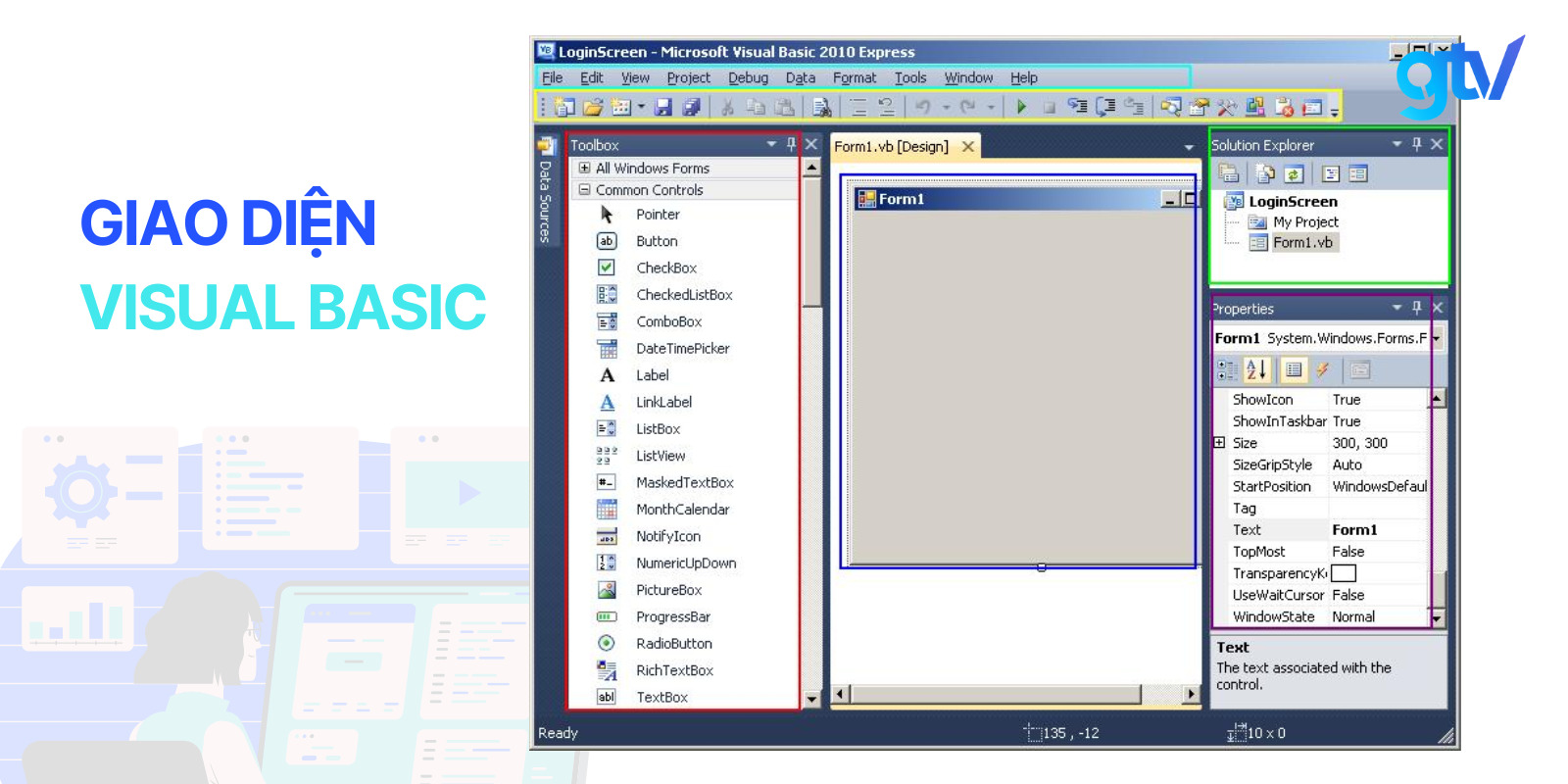Toggle Alphabetical sort in Properties panel

[1256, 369]
